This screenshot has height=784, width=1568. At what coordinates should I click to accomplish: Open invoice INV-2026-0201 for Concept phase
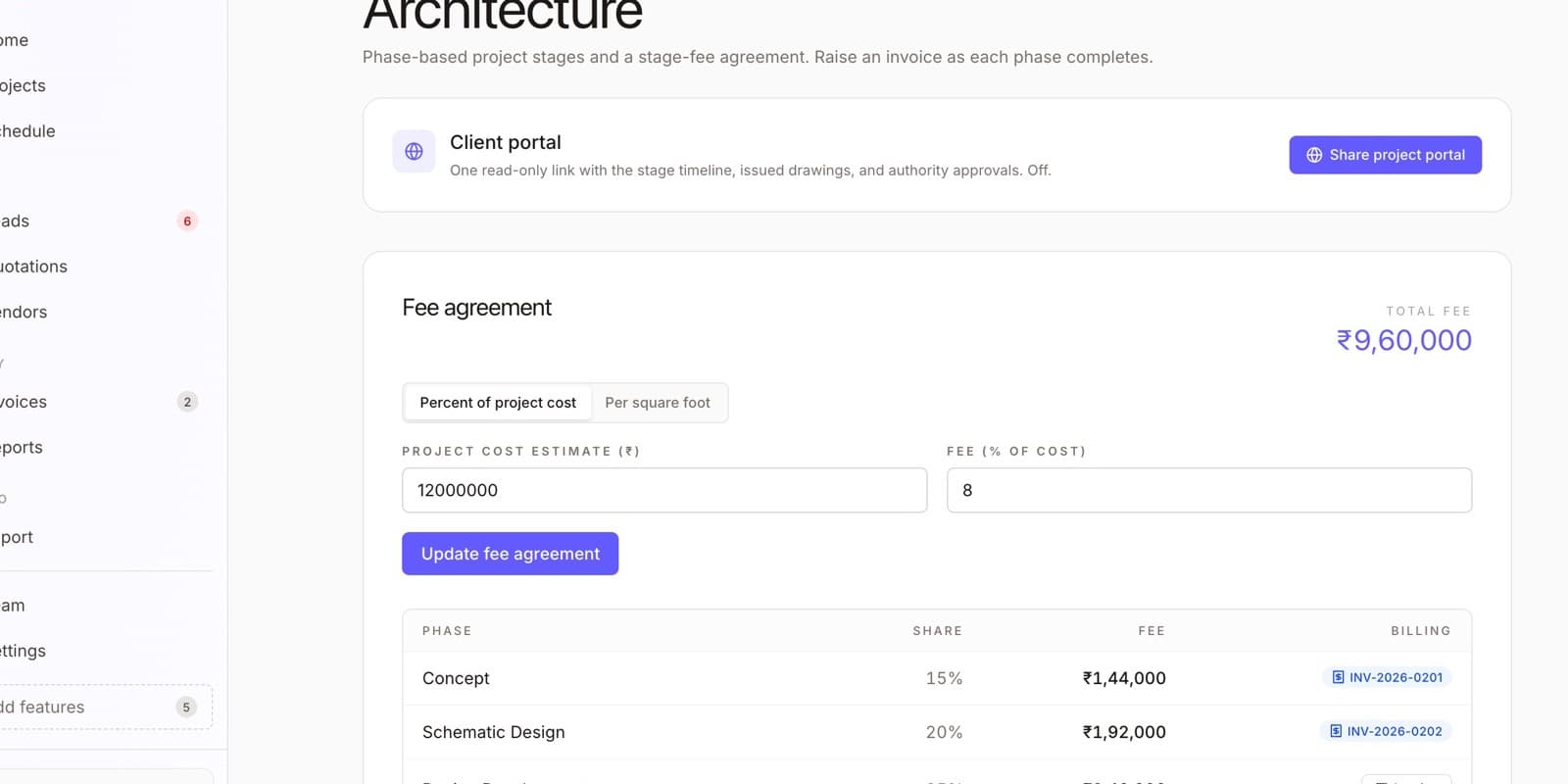point(1387,677)
